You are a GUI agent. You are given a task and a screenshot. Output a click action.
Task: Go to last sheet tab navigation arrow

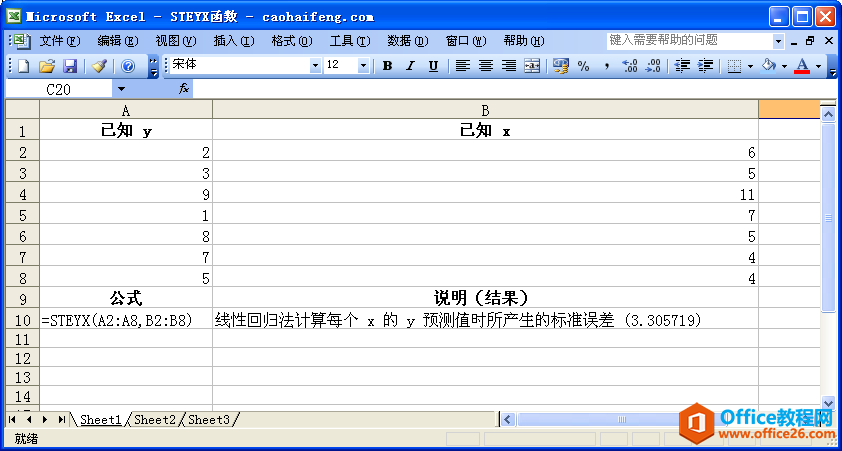tap(62, 419)
